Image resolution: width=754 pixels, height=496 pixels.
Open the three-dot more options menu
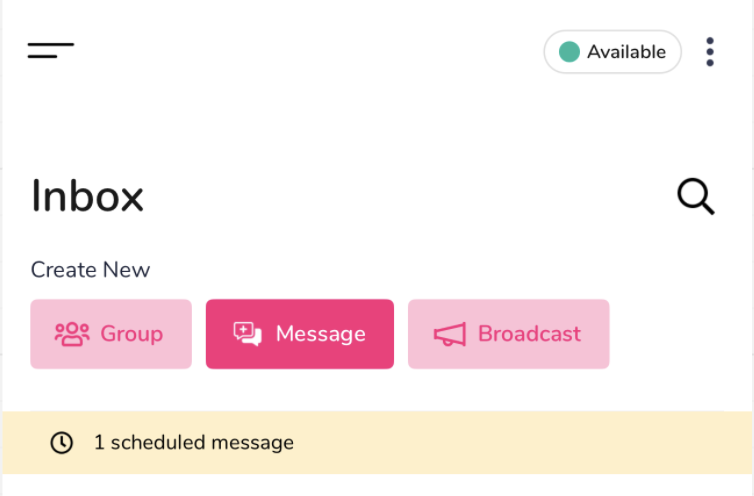click(710, 52)
